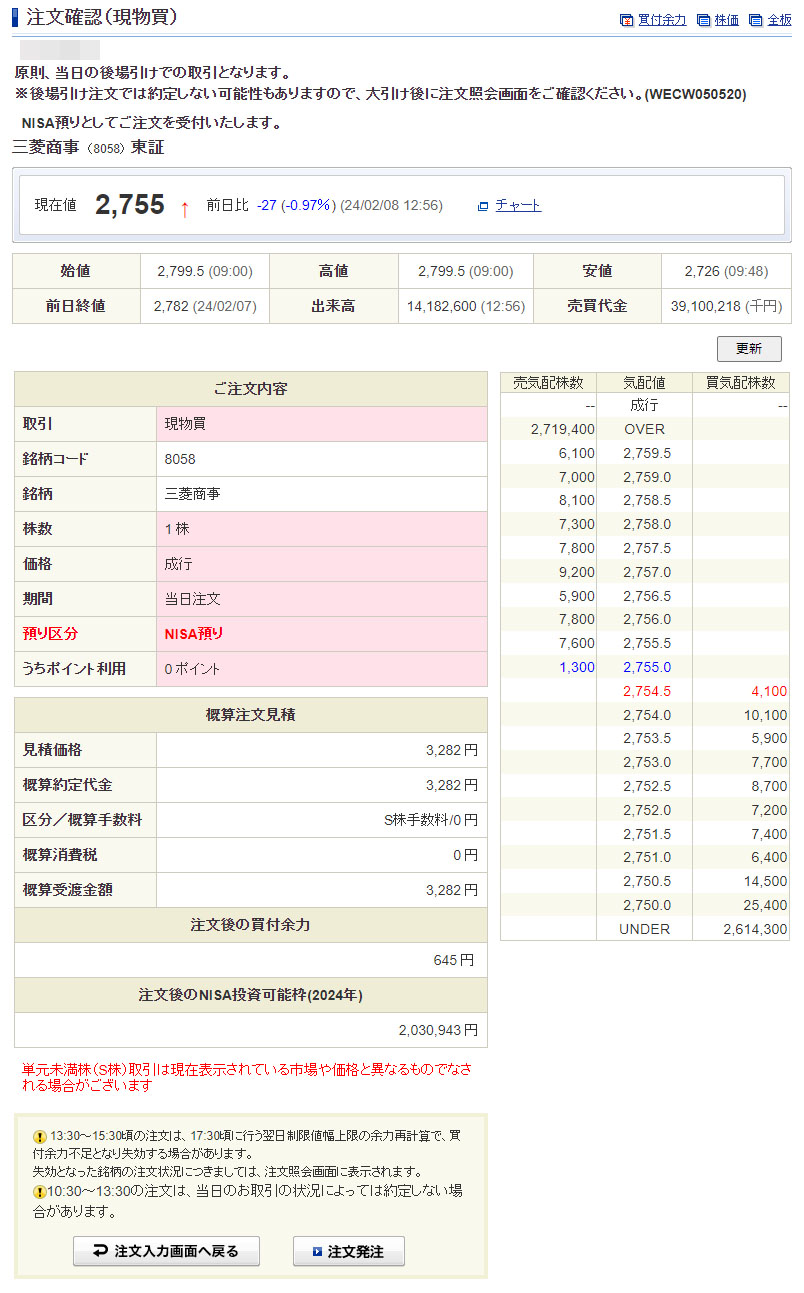Open the チャート link
This screenshot has height=1293, width=804.
(x=517, y=205)
